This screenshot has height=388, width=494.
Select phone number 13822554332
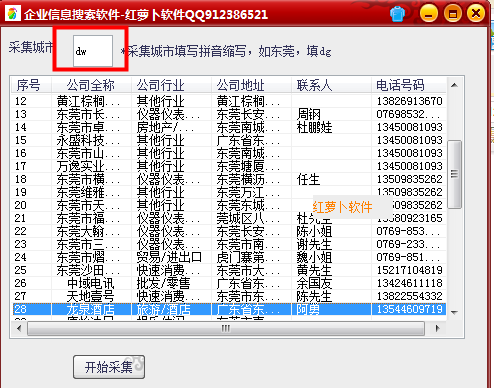coord(409,296)
